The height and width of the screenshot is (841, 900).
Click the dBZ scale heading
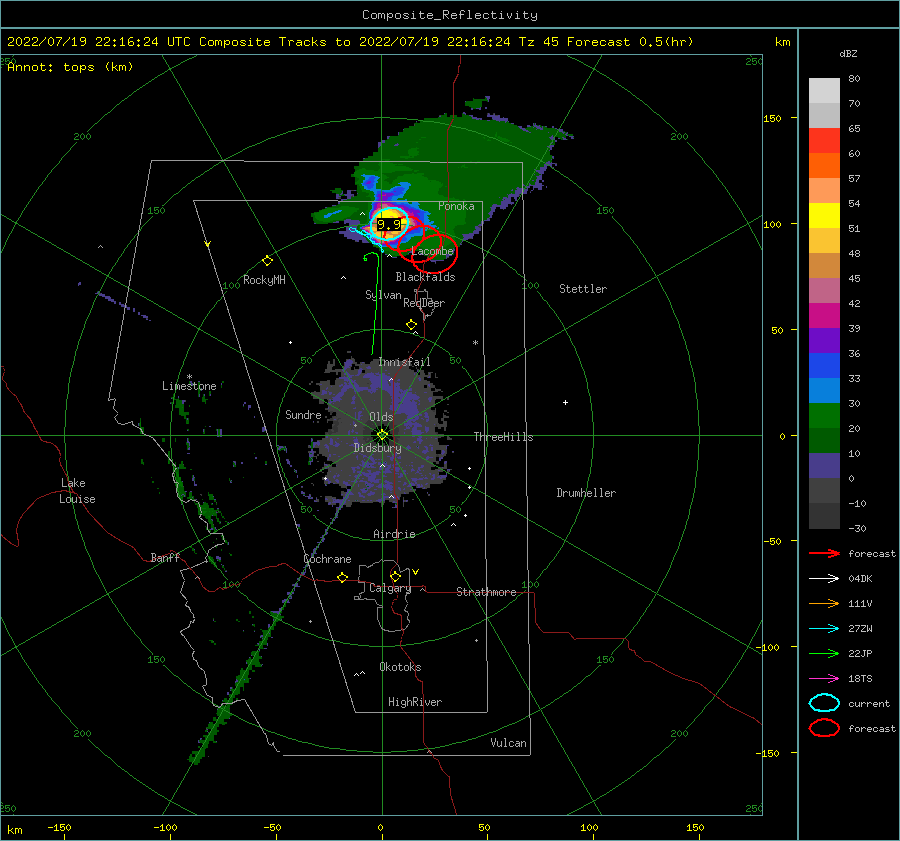pos(848,53)
